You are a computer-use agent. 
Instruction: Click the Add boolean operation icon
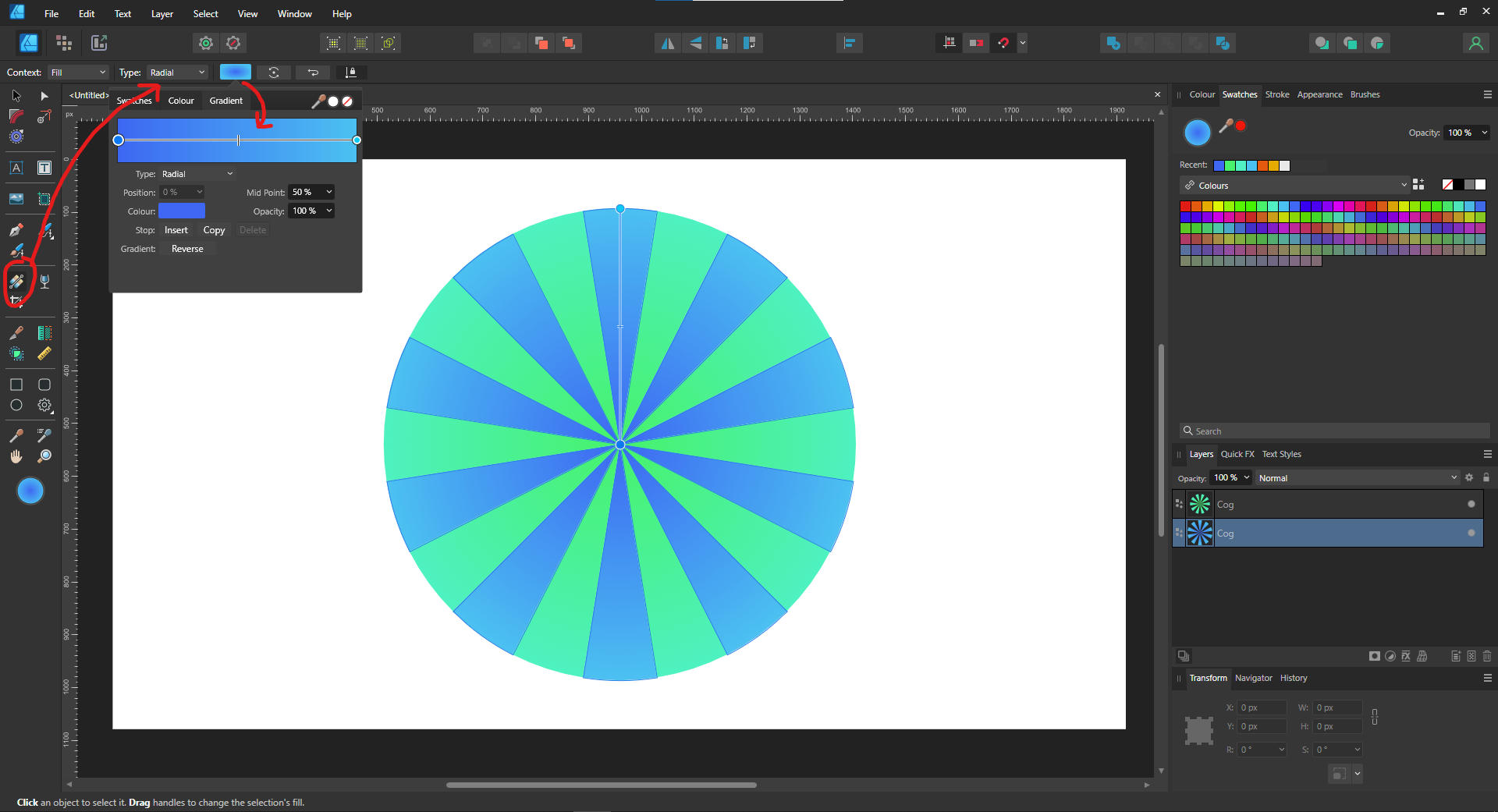pyautogui.click(x=1113, y=43)
